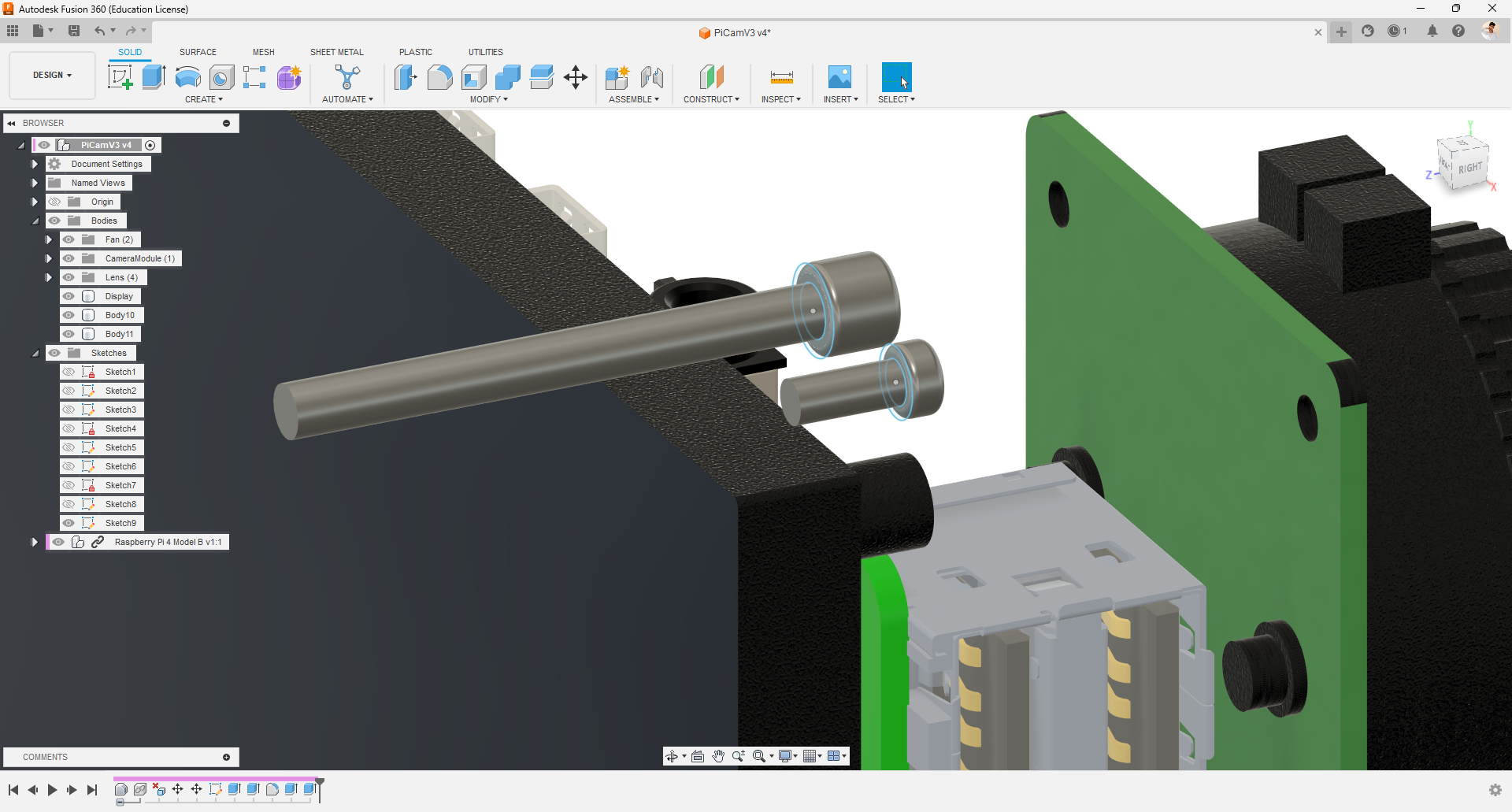Expand the Lens (4) folder

[x=49, y=277]
